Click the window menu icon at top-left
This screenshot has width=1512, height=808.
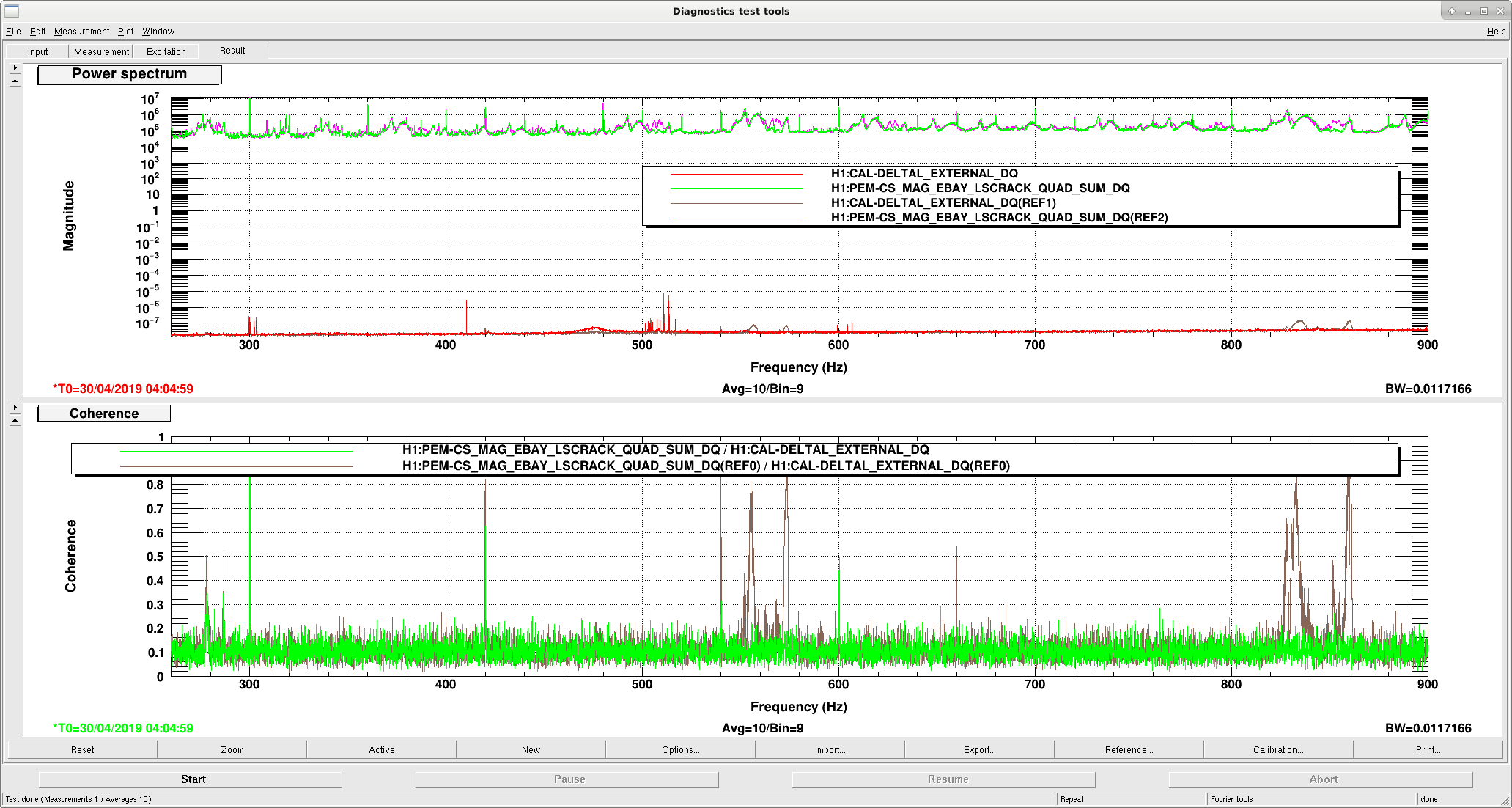pyautogui.click(x=12, y=11)
